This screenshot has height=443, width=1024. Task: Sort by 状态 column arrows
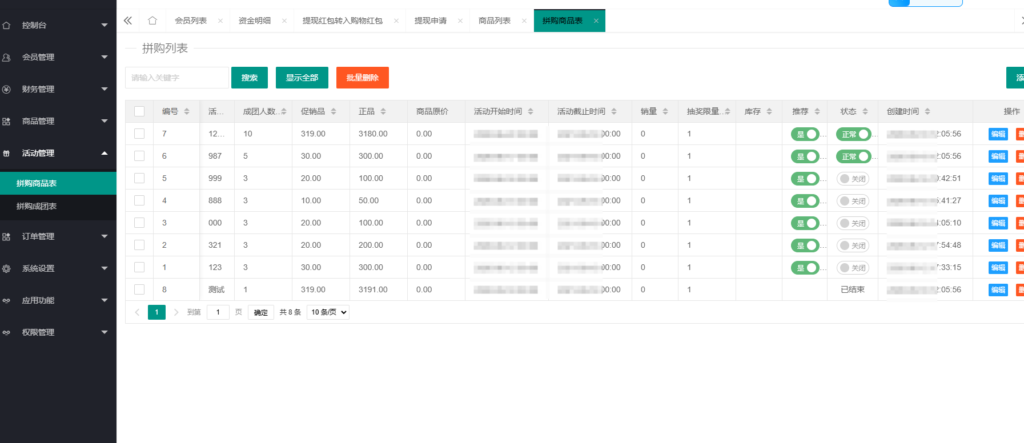(x=864, y=112)
